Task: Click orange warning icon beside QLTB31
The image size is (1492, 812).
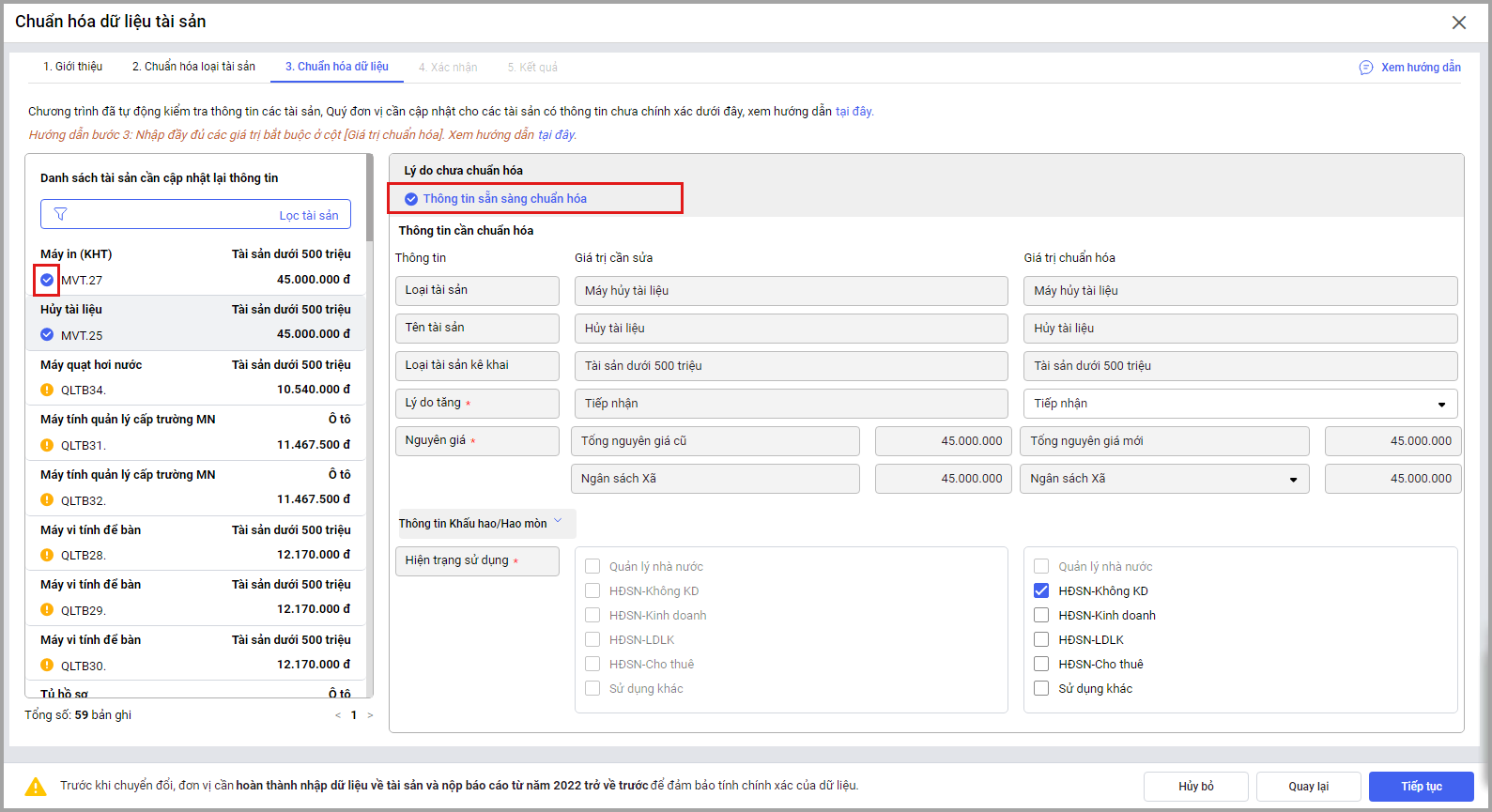Action: pos(47,445)
